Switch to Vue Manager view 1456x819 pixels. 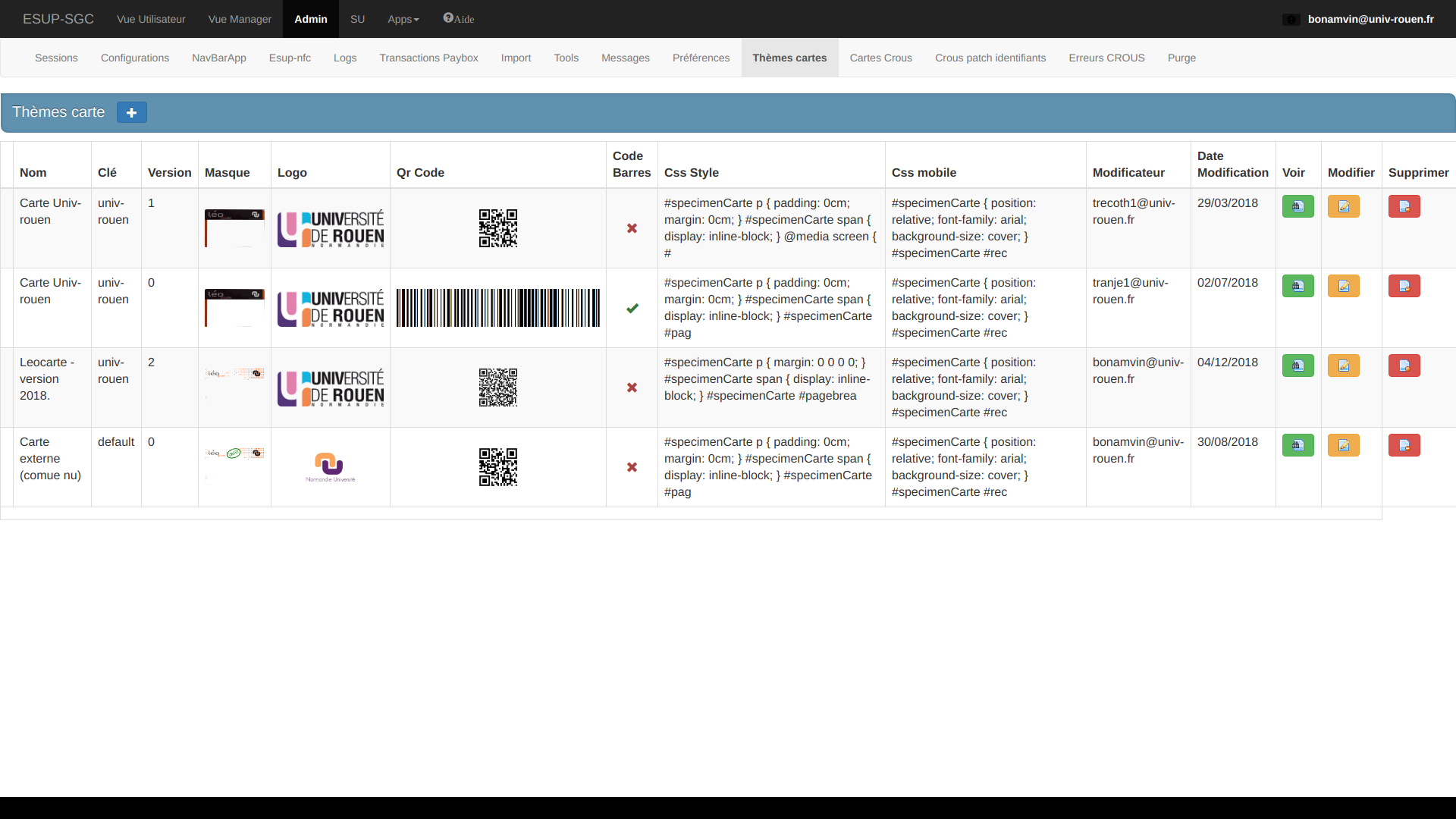pyautogui.click(x=240, y=19)
